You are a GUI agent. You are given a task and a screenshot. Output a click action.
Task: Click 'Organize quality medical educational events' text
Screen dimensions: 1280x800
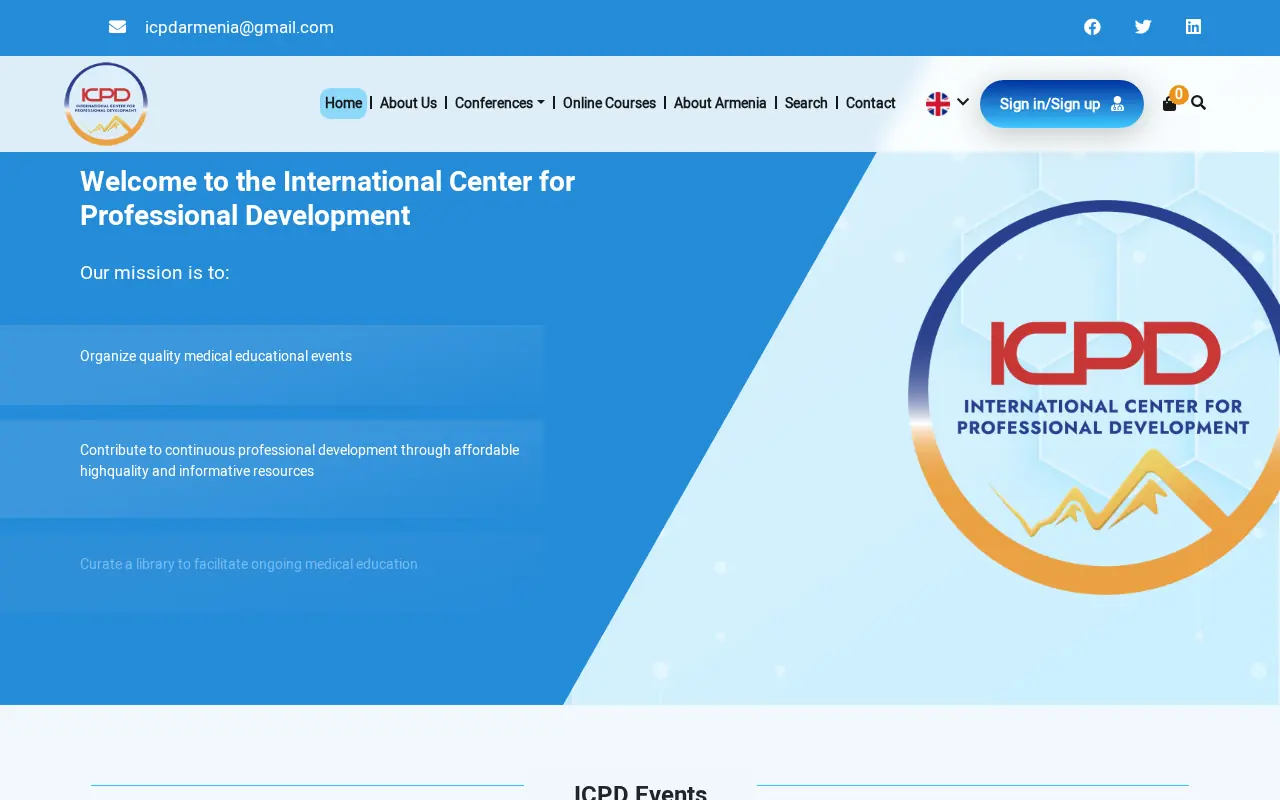click(x=216, y=356)
